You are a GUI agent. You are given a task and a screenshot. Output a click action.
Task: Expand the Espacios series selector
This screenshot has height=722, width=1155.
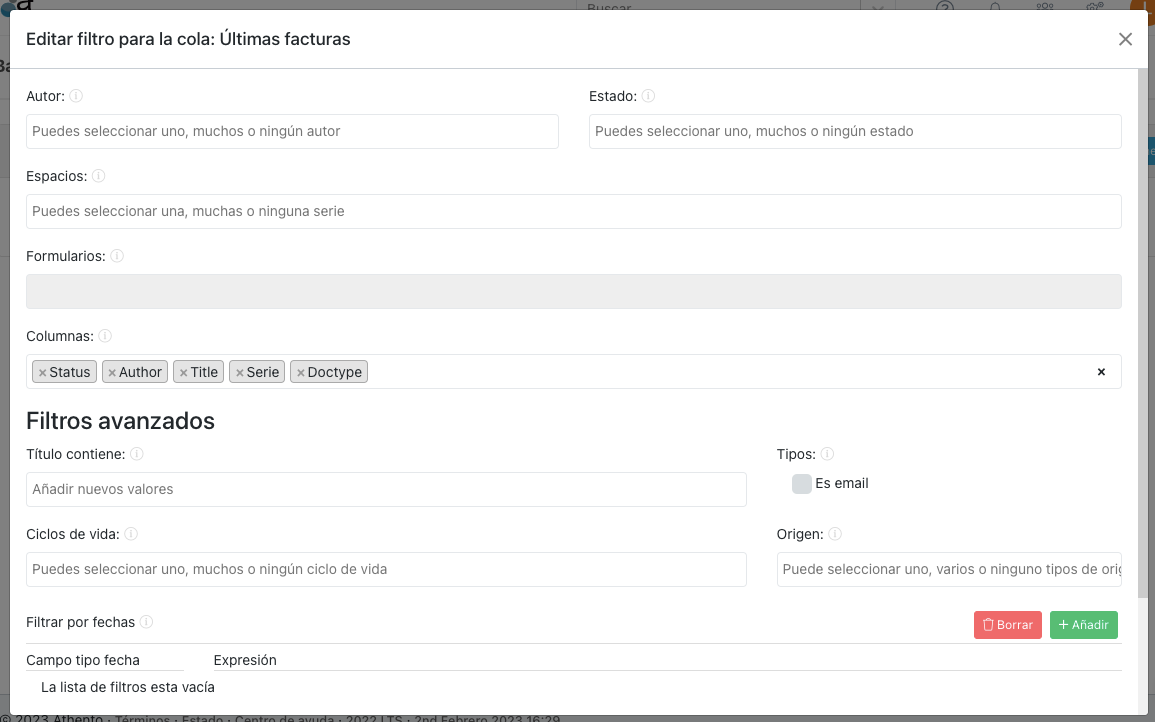(x=573, y=211)
